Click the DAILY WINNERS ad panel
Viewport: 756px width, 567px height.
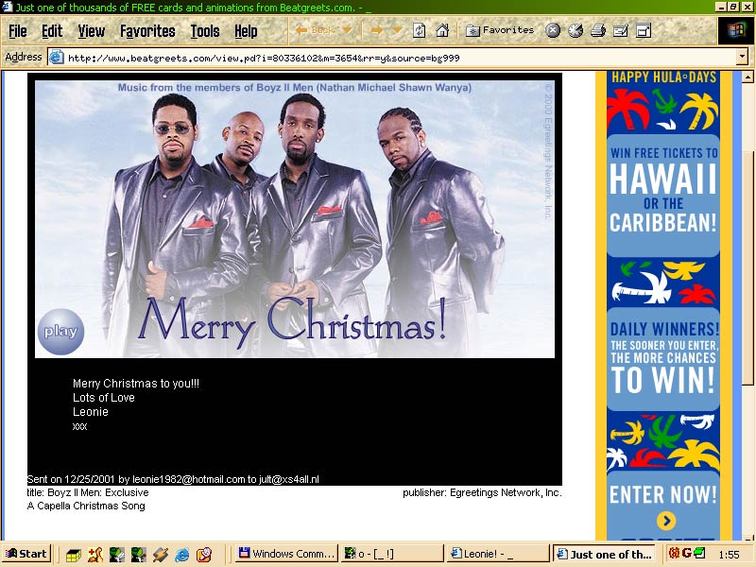pos(663,358)
